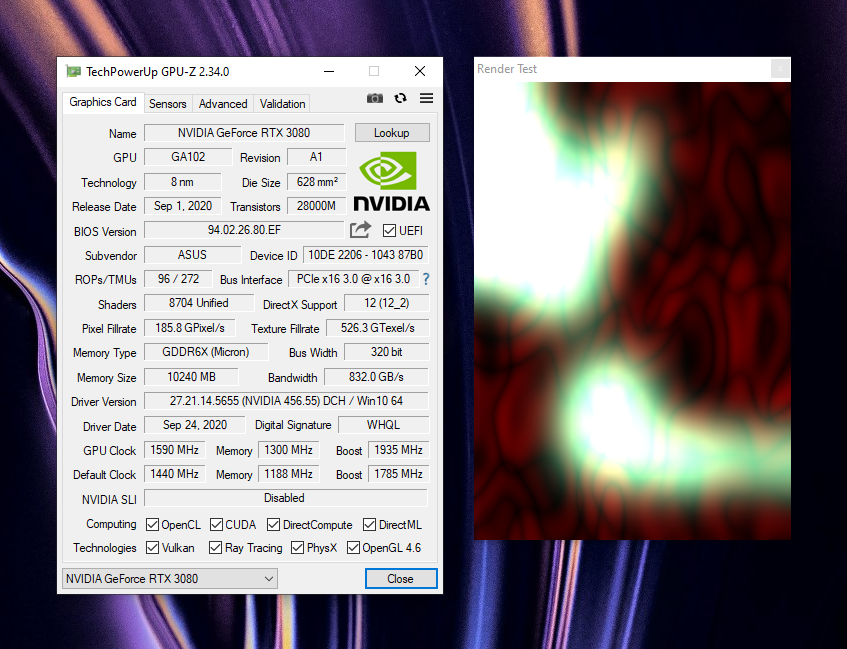Click the current Memory clock 1300 MHz
The width and height of the screenshot is (847, 649).
[x=288, y=450]
